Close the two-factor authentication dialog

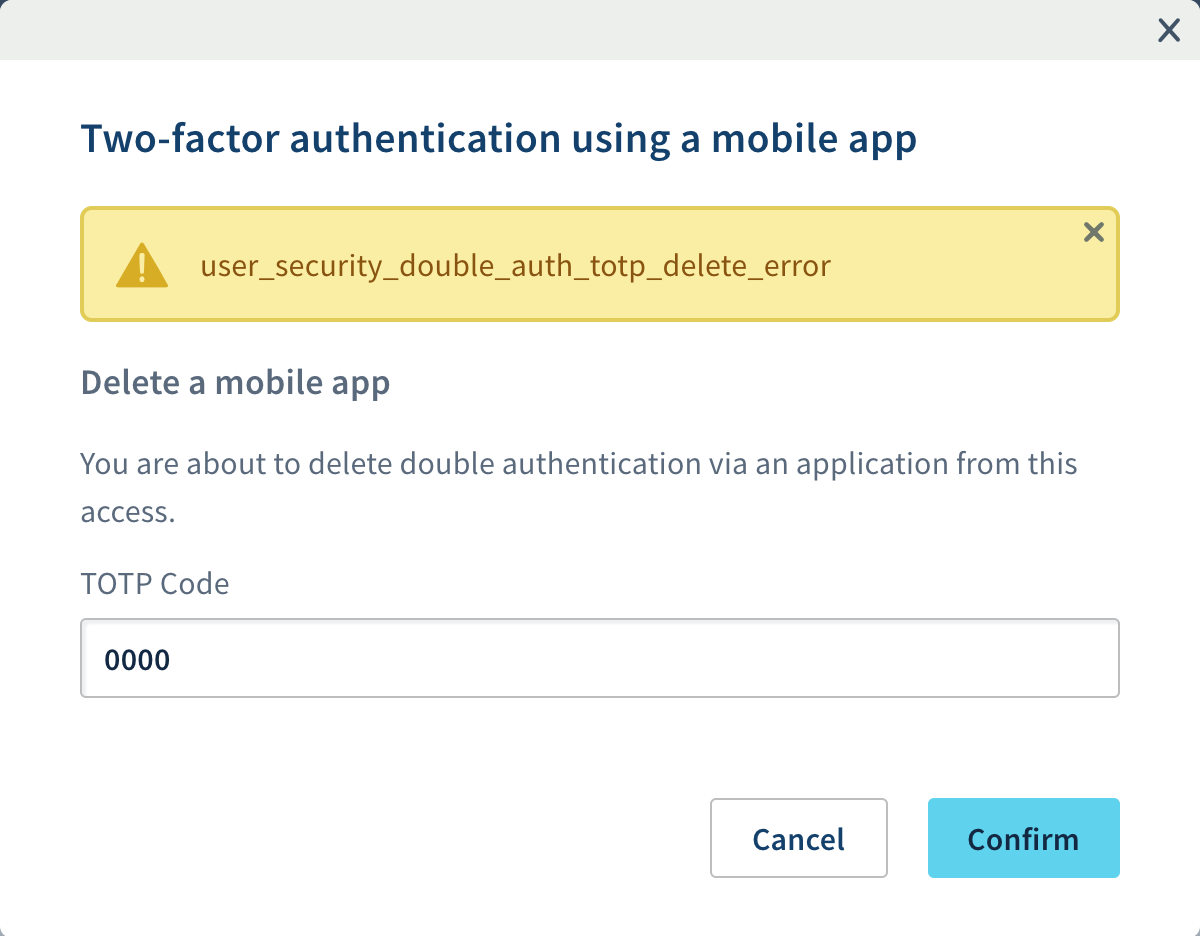[x=1168, y=30]
